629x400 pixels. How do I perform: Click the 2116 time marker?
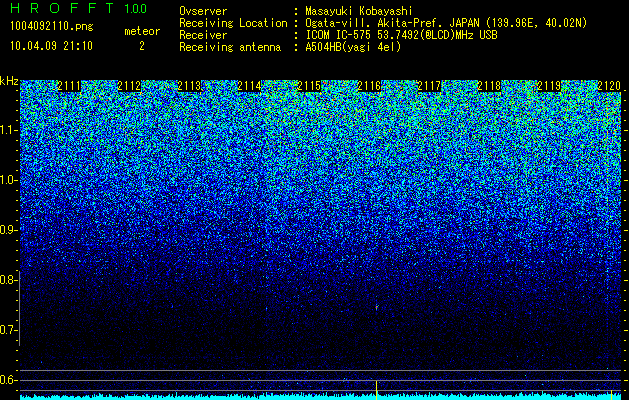click(x=369, y=86)
